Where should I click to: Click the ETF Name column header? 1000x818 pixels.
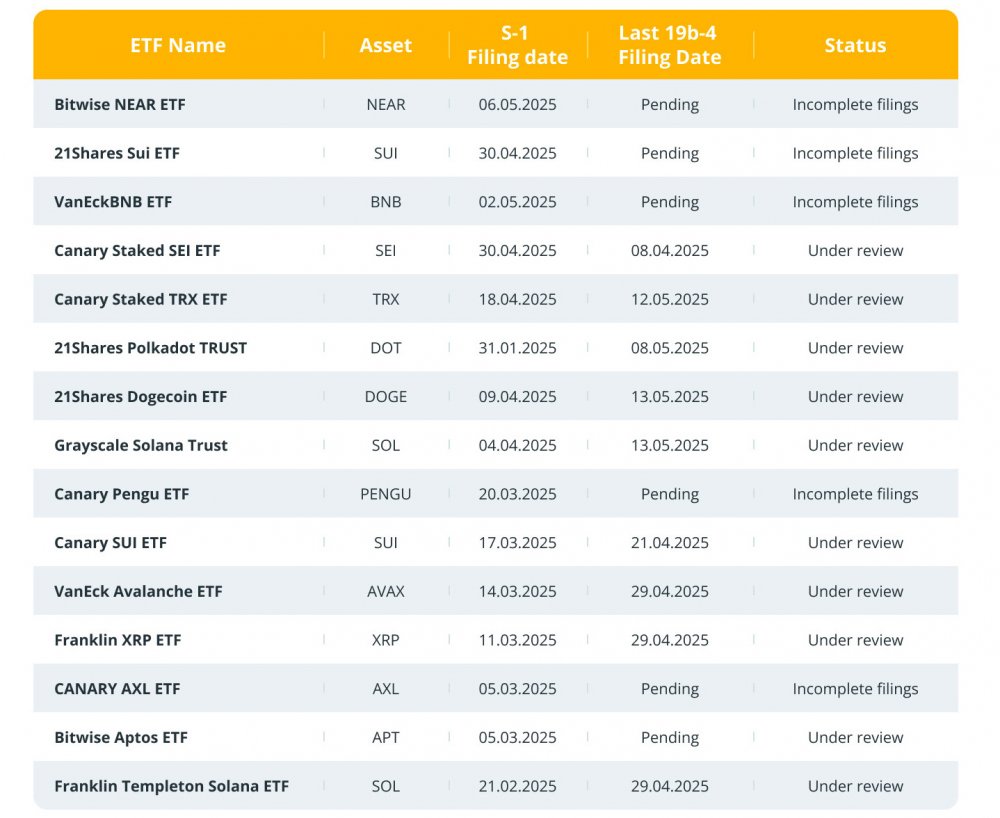(178, 45)
